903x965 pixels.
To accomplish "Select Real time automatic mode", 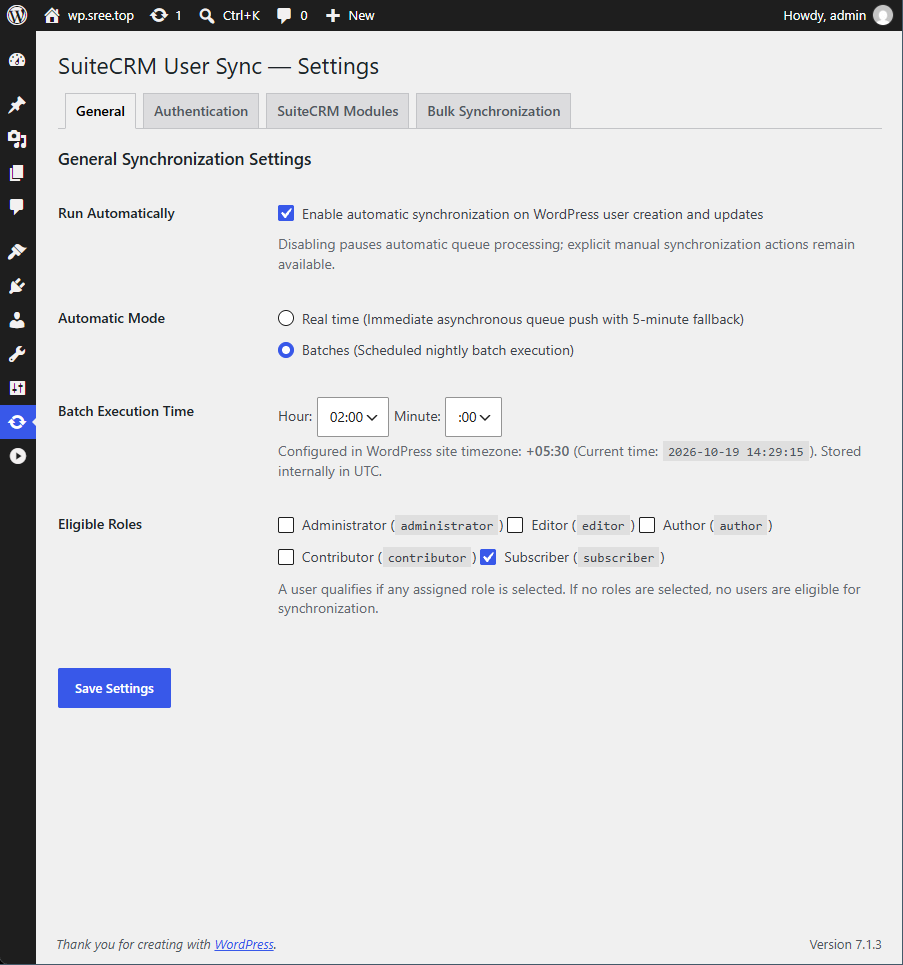I will click(x=286, y=318).
